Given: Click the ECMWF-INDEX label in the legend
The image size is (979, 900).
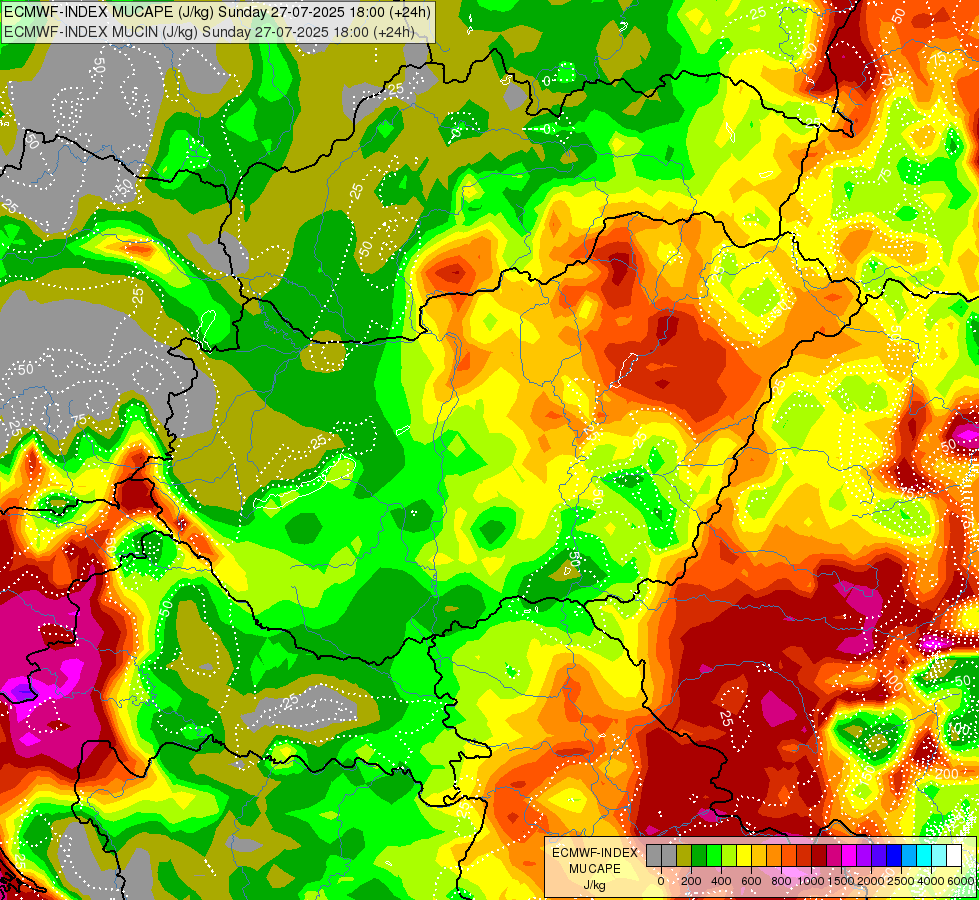Looking at the screenshot, I should (595, 853).
